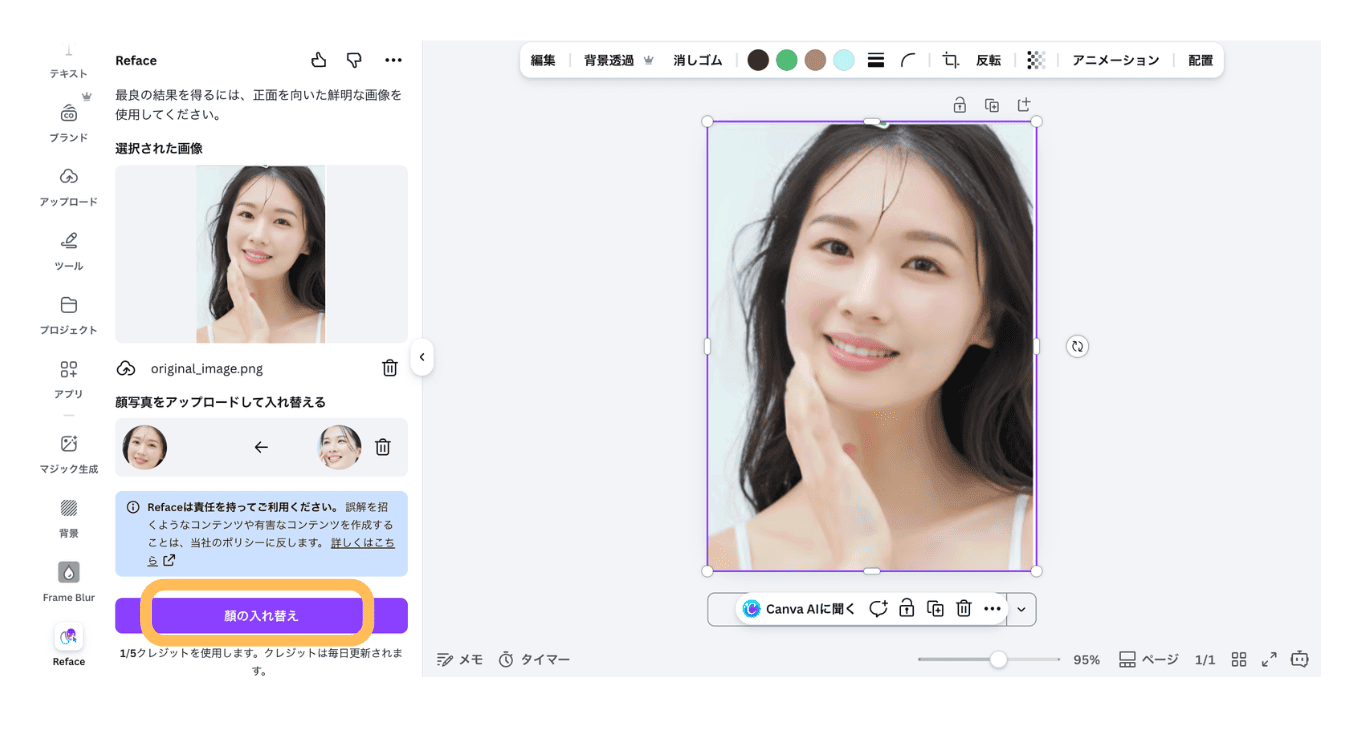Click the corner rounding icon in toolbar
Screen dimensions: 1362x738
pyautogui.click(x=908, y=60)
